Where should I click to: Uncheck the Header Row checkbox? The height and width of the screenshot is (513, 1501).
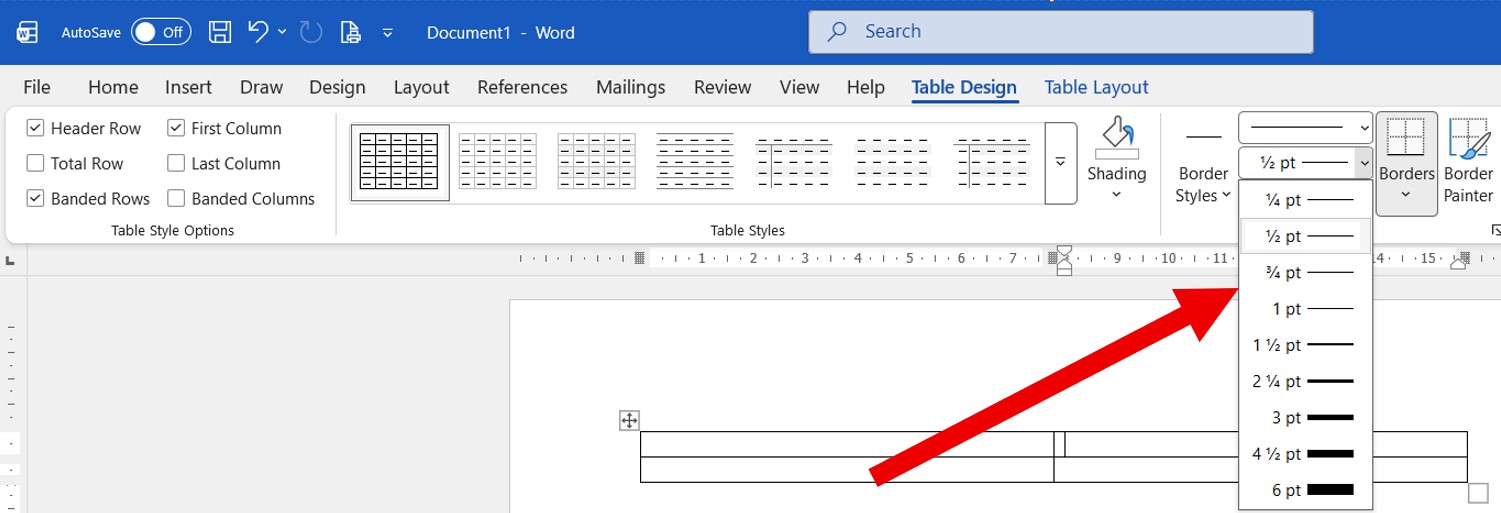point(35,128)
